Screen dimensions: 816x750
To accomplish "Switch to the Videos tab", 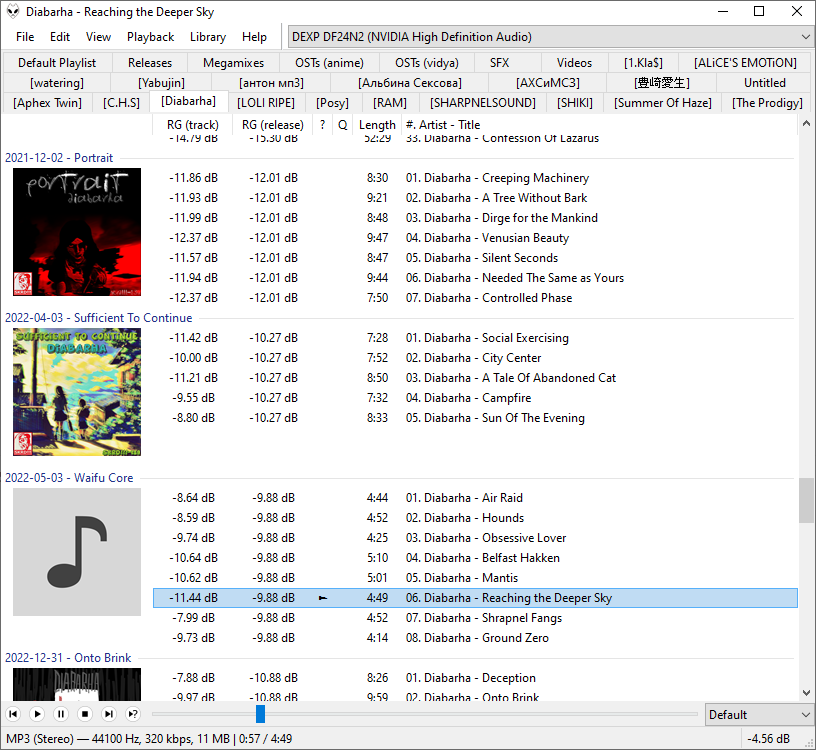I will (x=574, y=63).
